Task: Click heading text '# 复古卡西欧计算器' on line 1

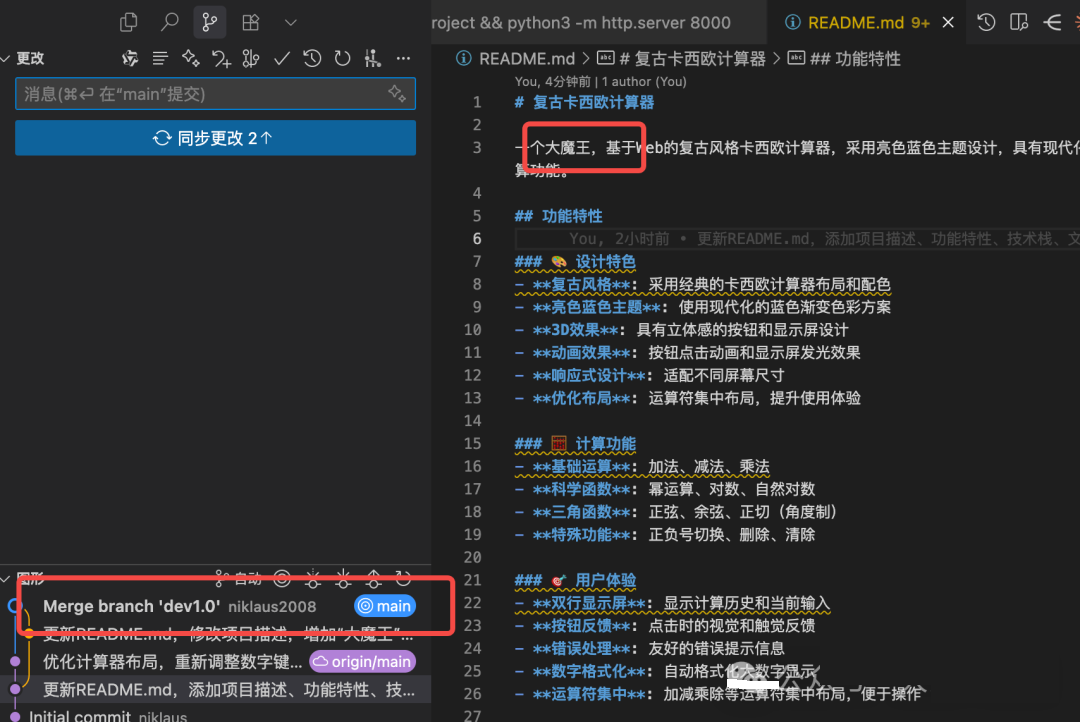Action: pyautogui.click(x=584, y=103)
